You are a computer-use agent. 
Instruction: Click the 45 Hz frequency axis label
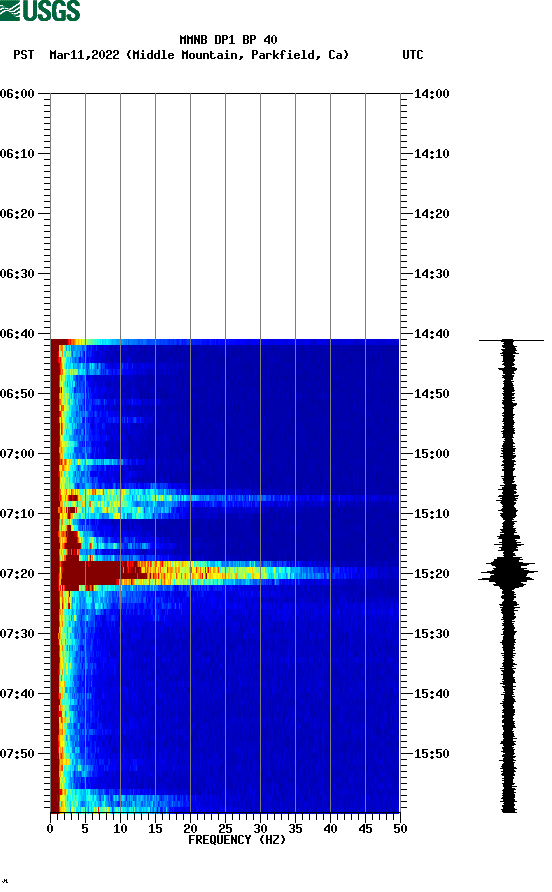(365, 829)
